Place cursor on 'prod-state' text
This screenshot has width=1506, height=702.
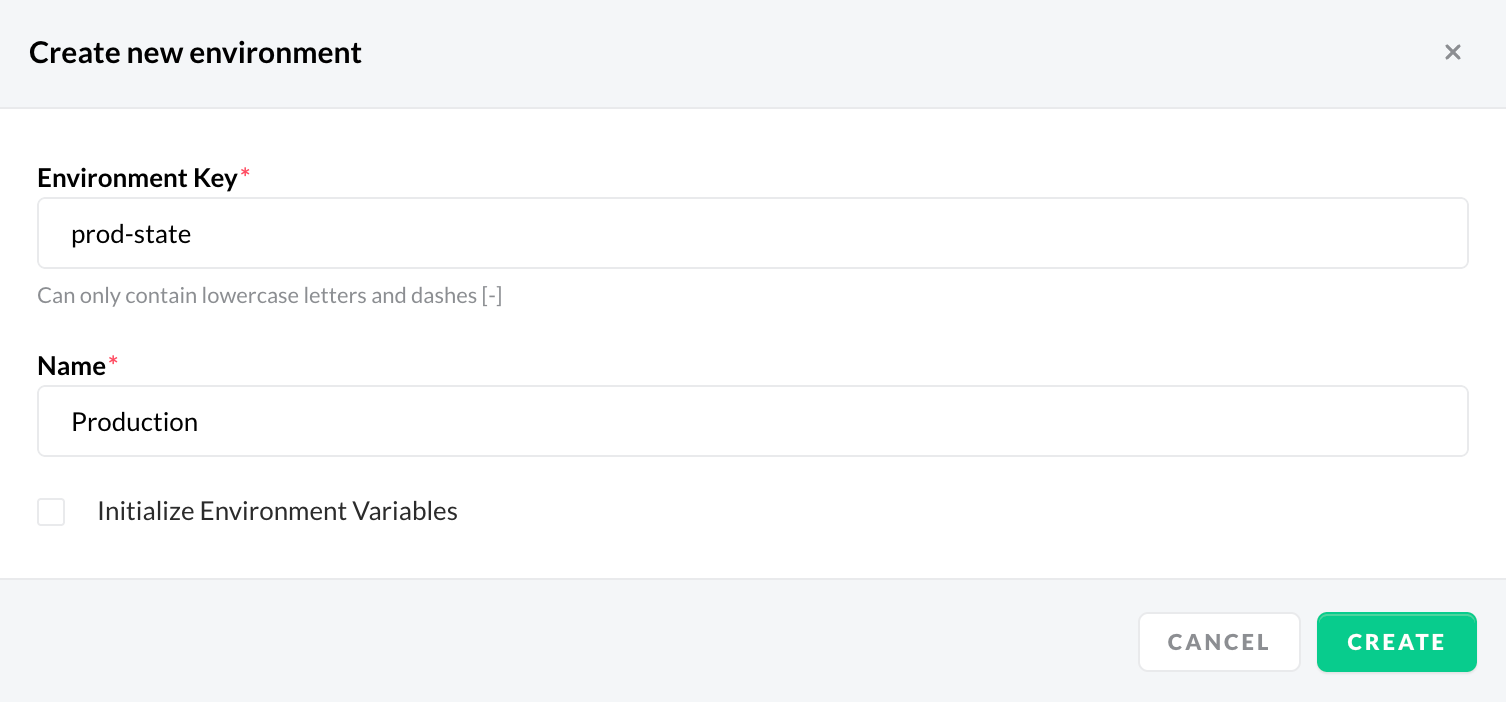point(131,235)
